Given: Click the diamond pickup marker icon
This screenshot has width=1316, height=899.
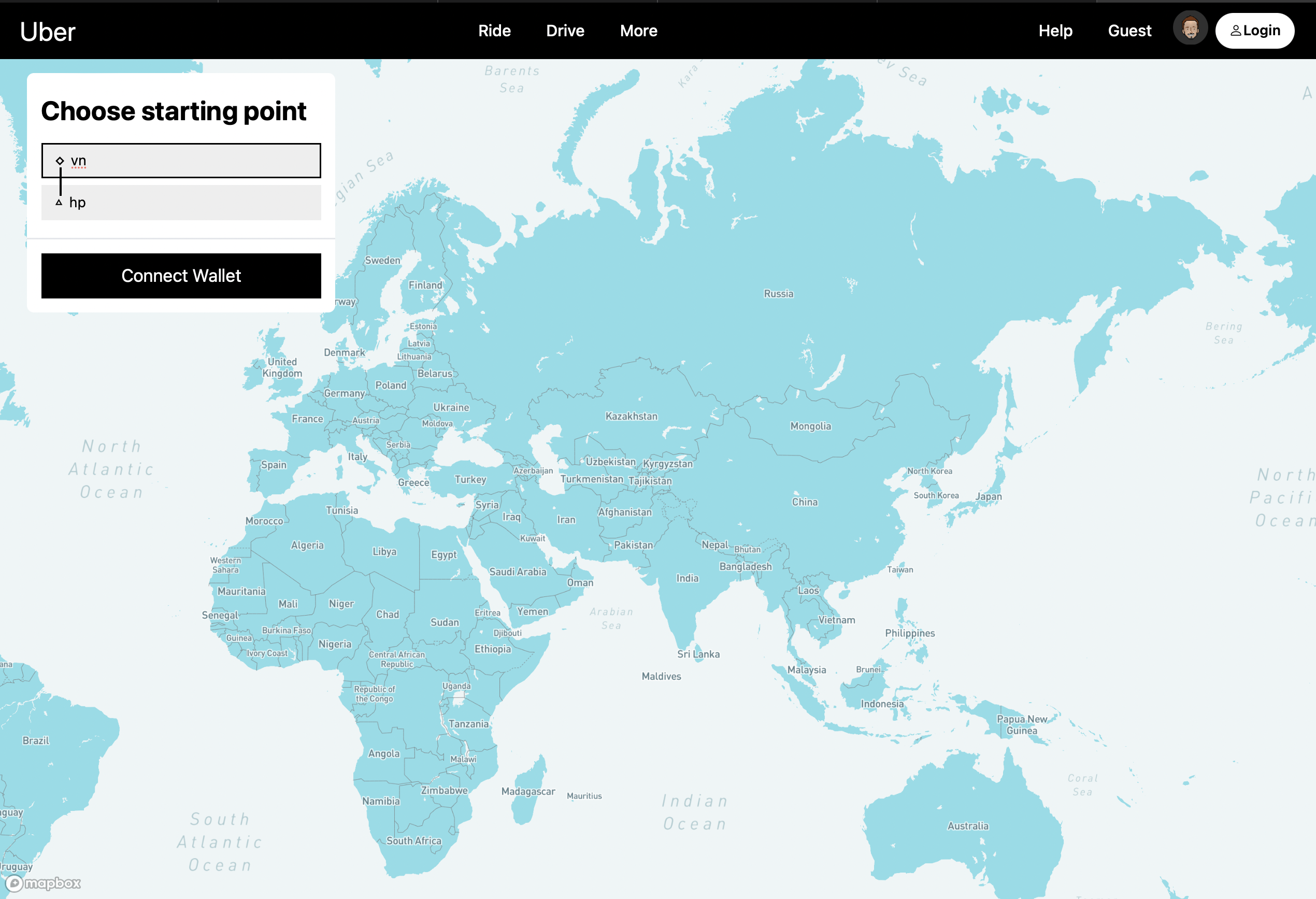Looking at the screenshot, I should tap(60, 161).
